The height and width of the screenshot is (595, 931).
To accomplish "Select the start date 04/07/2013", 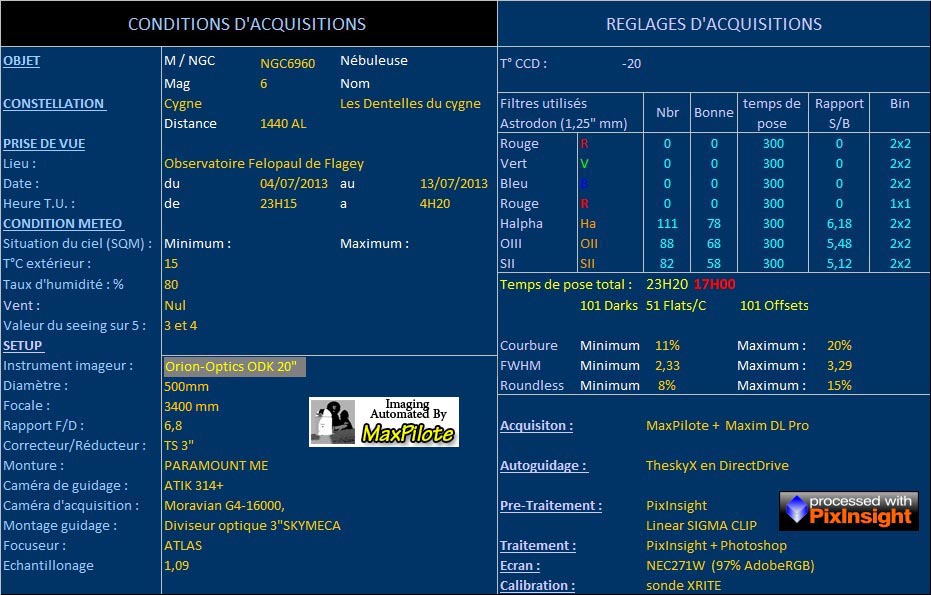I will 294,183.
